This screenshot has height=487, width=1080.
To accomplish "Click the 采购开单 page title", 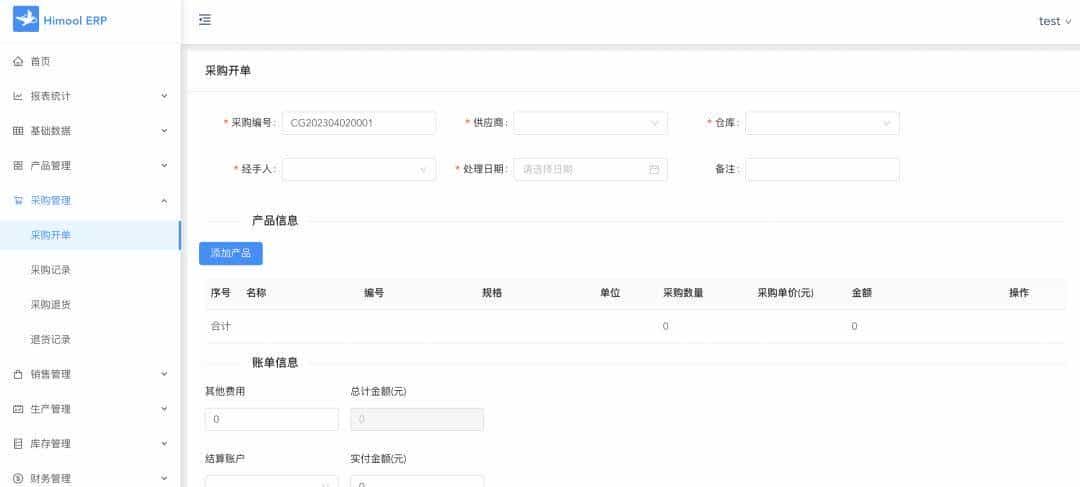I will coord(228,70).
